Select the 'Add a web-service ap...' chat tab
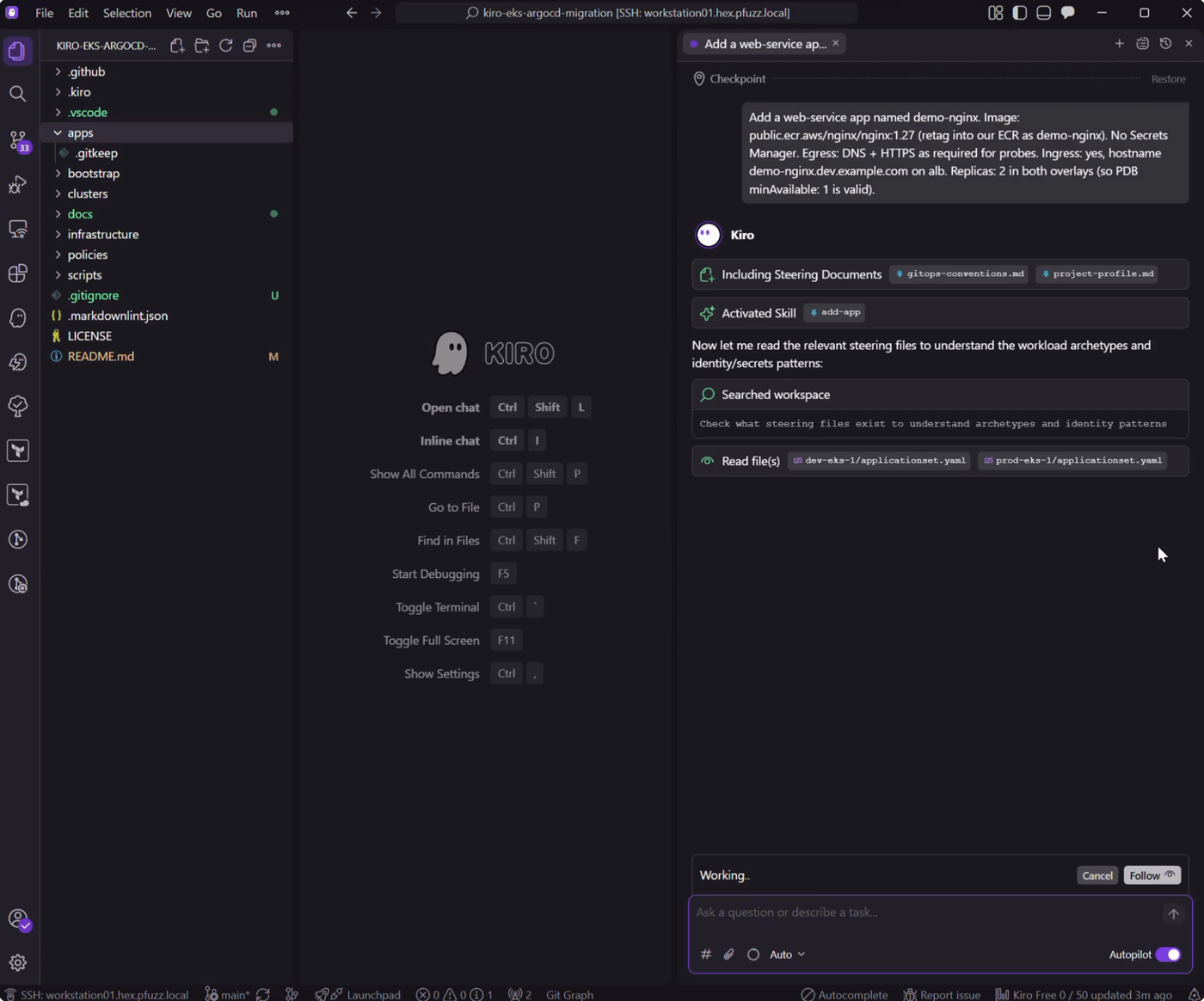1204x1001 pixels. pos(764,44)
